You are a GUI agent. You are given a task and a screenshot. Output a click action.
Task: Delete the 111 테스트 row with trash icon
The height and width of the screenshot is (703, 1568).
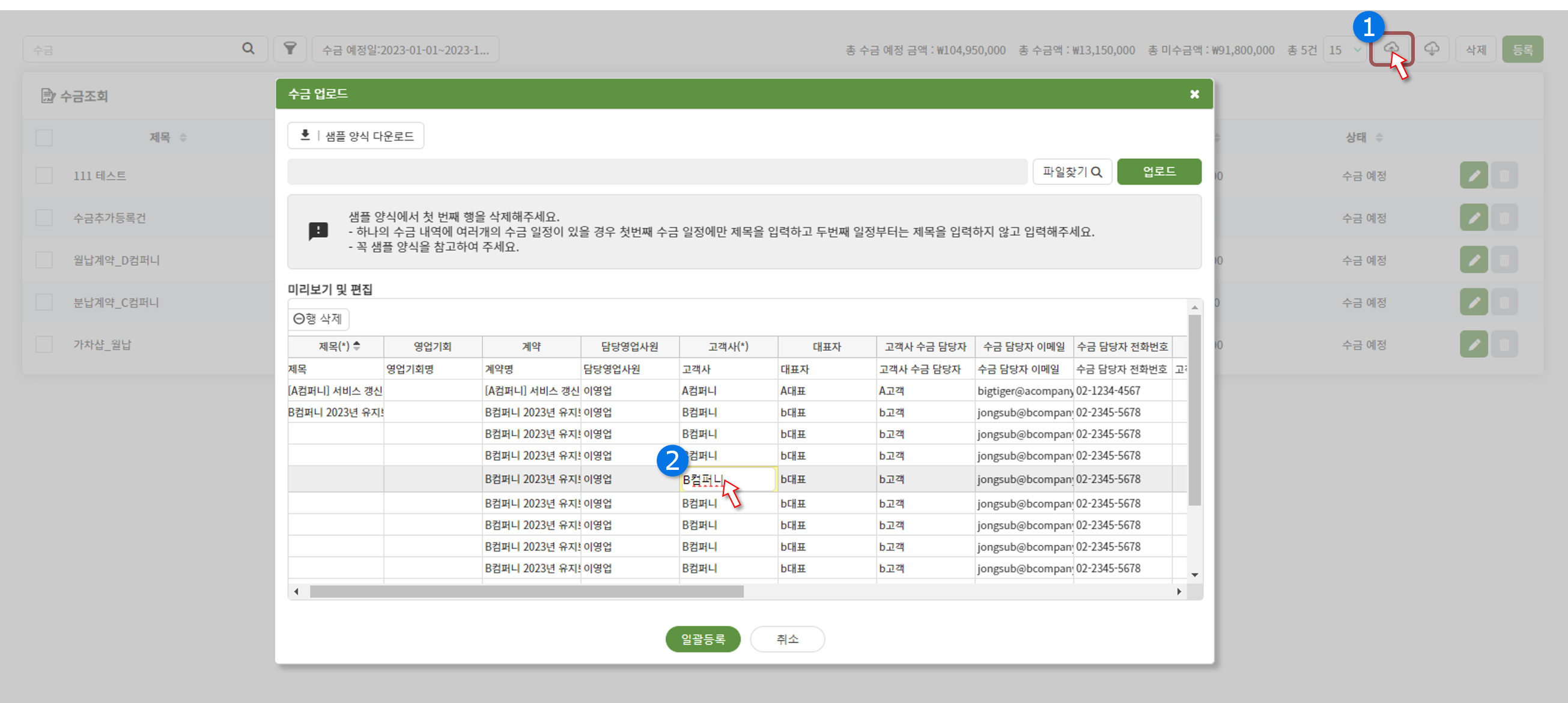[1504, 176]
